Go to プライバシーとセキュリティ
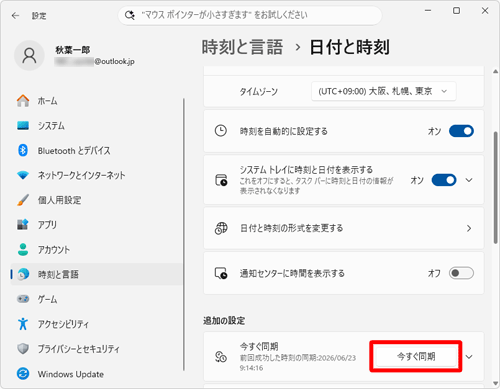Image resolution: width=500 pixels, height=389 pixels. point(97,349)
